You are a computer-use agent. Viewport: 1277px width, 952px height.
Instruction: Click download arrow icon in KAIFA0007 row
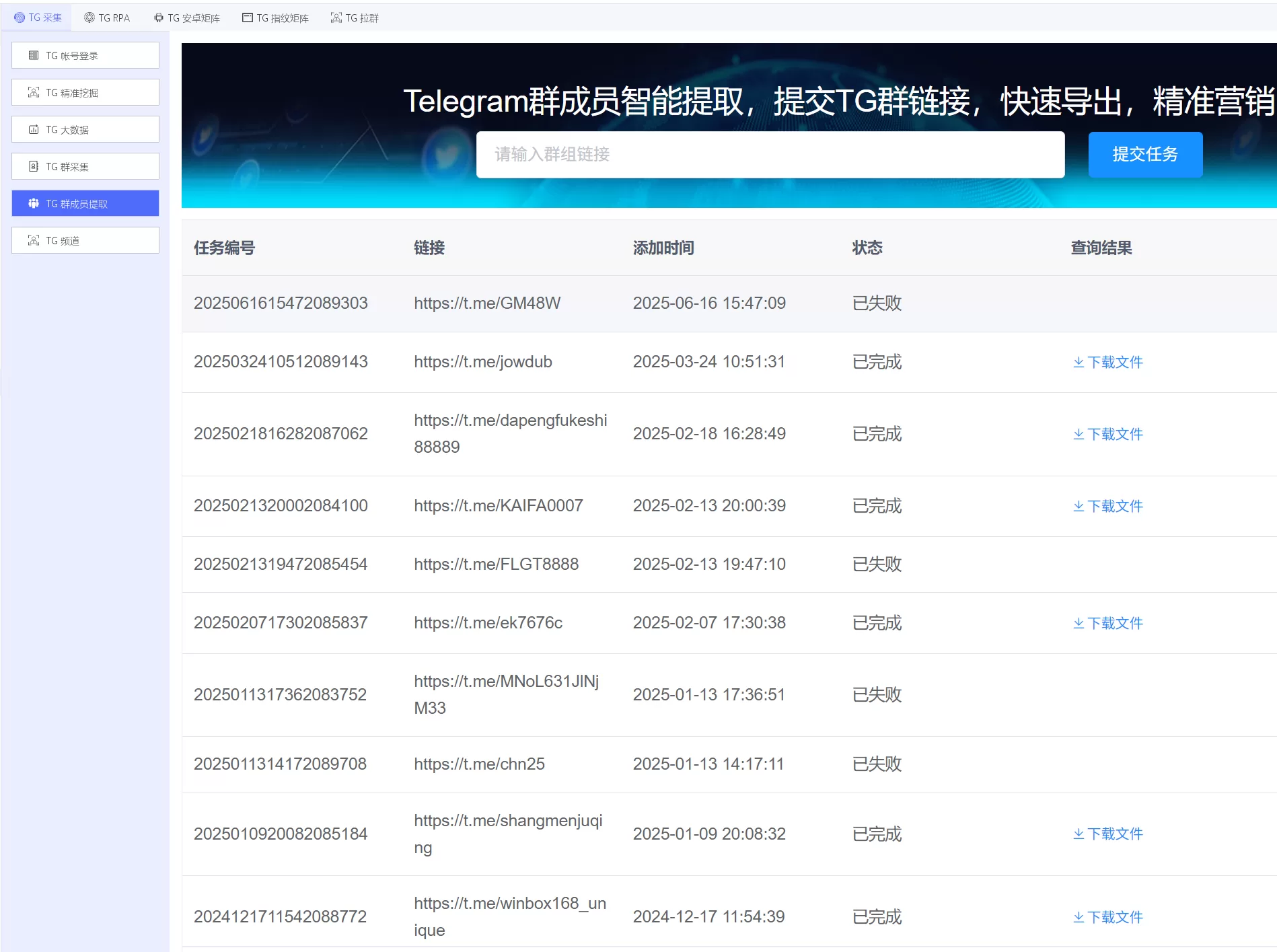[1079, 506]
